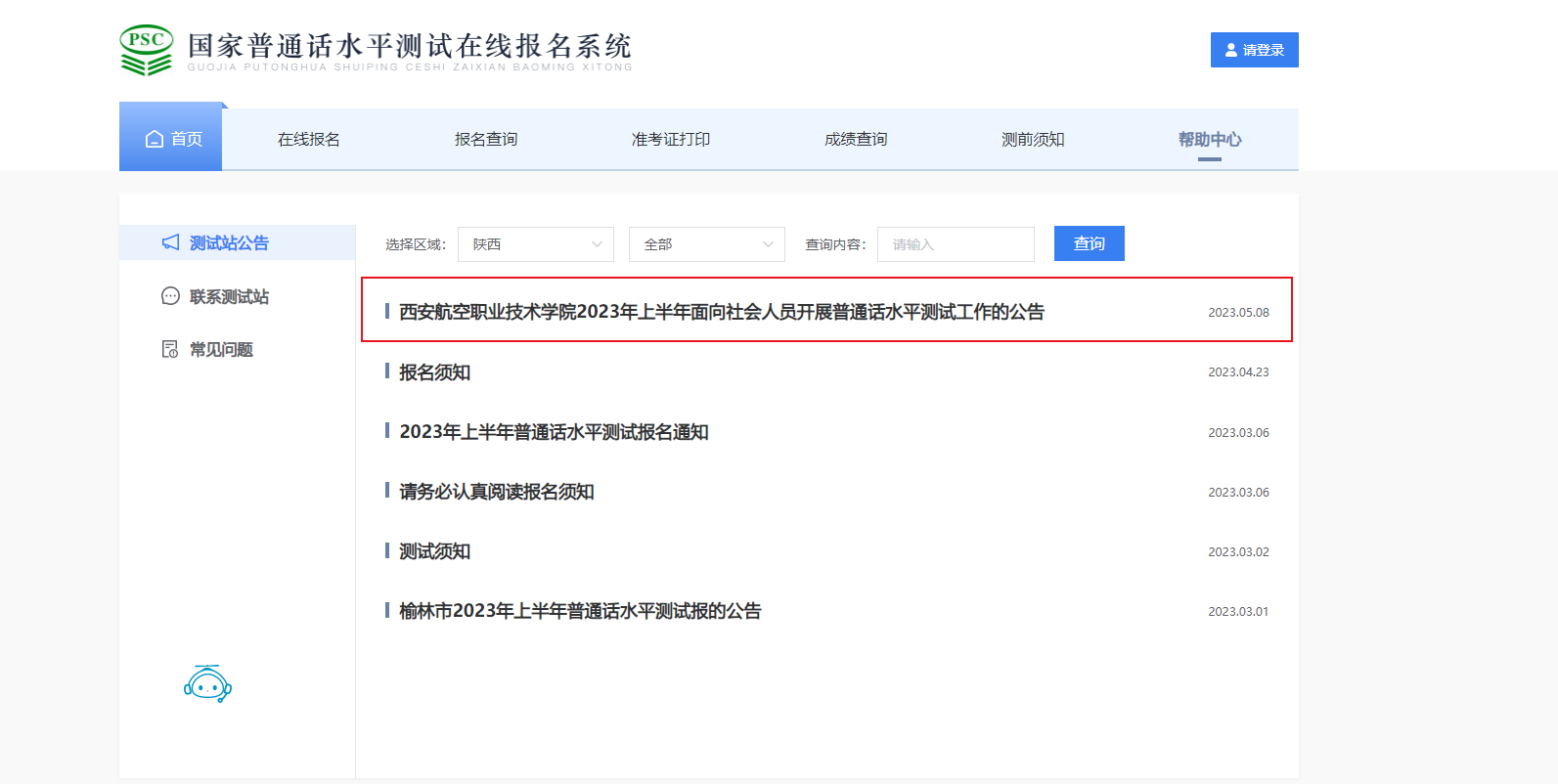Viewport: 1558px width, 784px height.
Task: Click the robot assistant mascot icon
Action: point(207,684)
